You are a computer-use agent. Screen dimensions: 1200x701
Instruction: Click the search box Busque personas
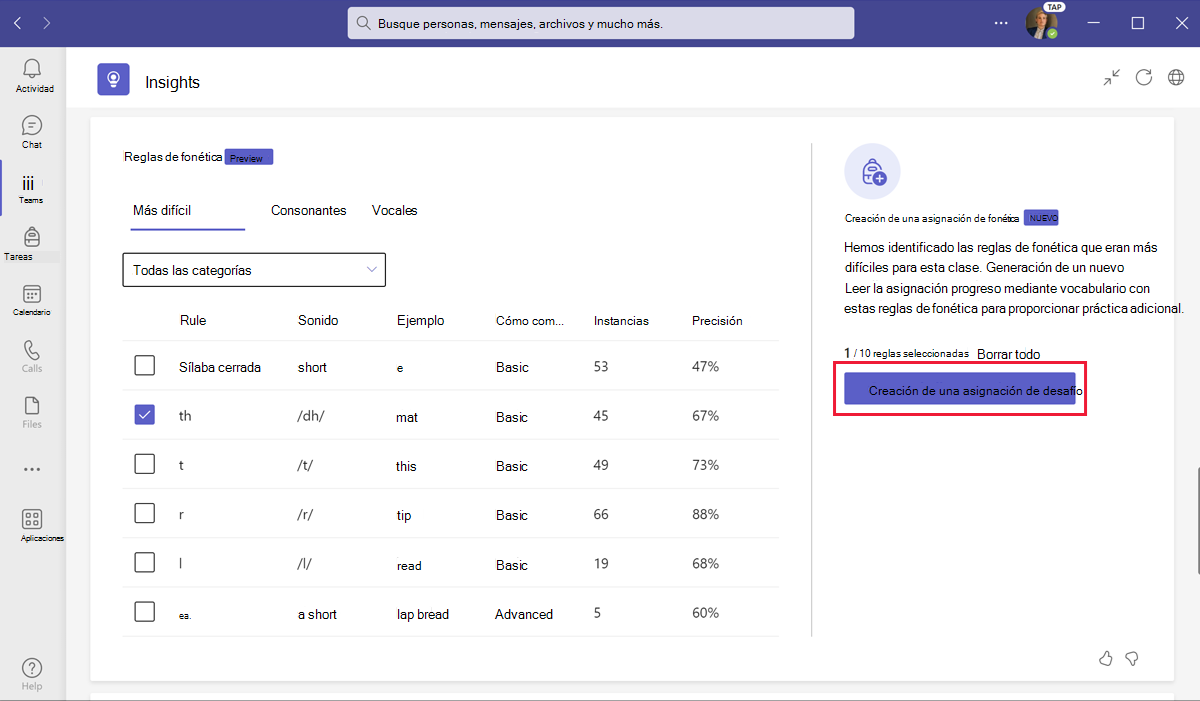click(x=601, y=23)
